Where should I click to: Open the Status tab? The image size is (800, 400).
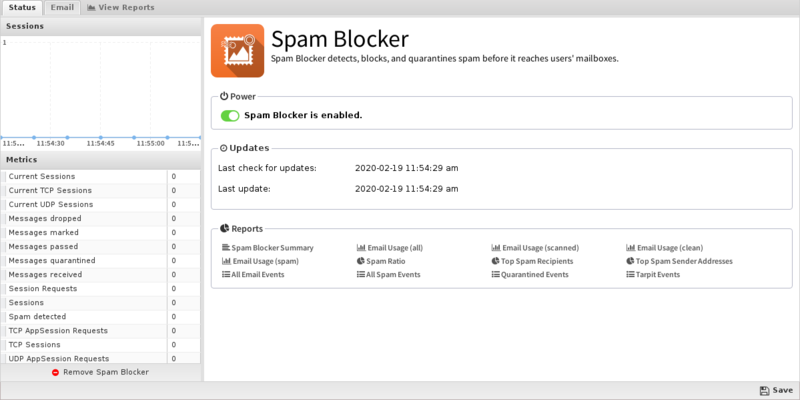(22, 7)
